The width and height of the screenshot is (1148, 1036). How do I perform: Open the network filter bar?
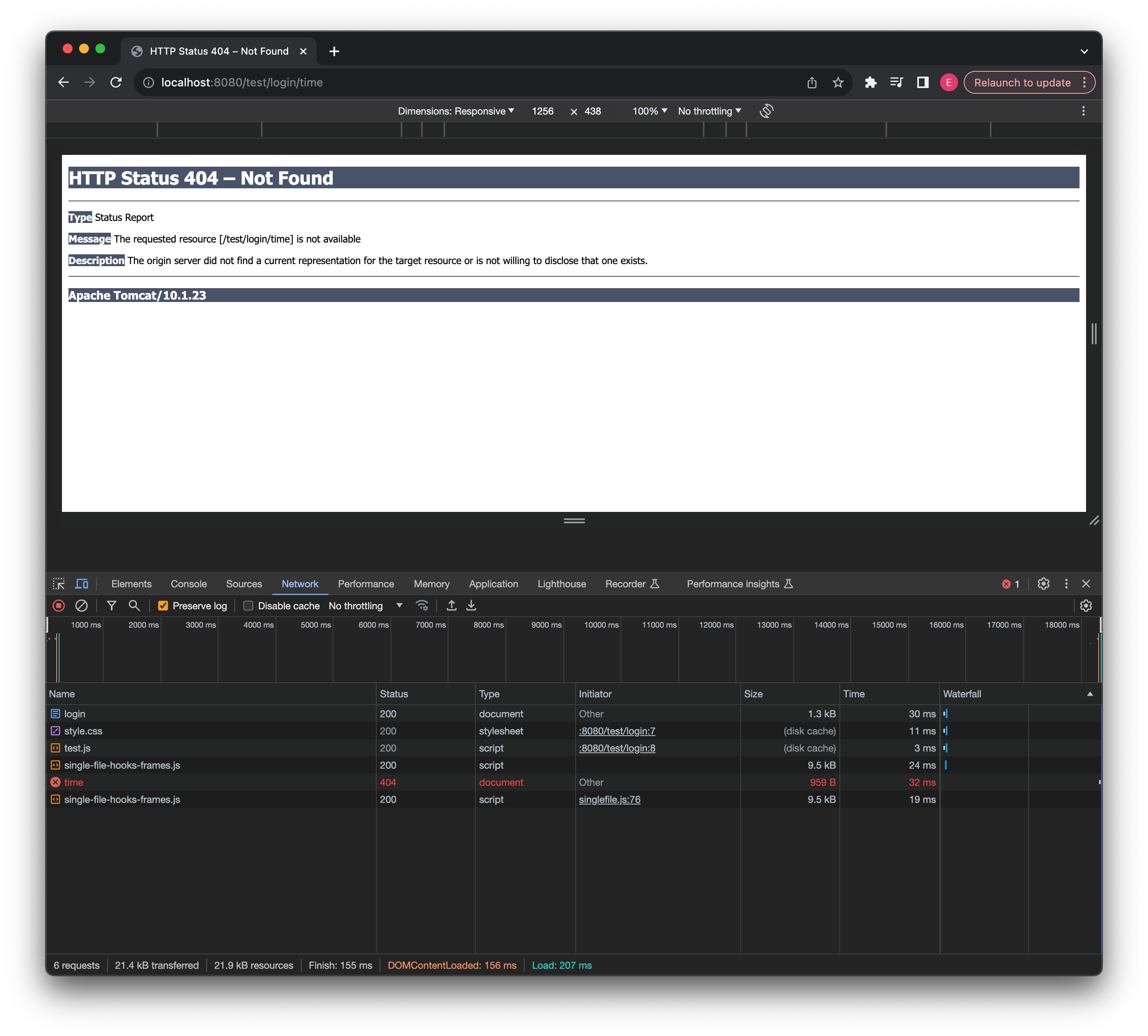(x=111, y=605)
